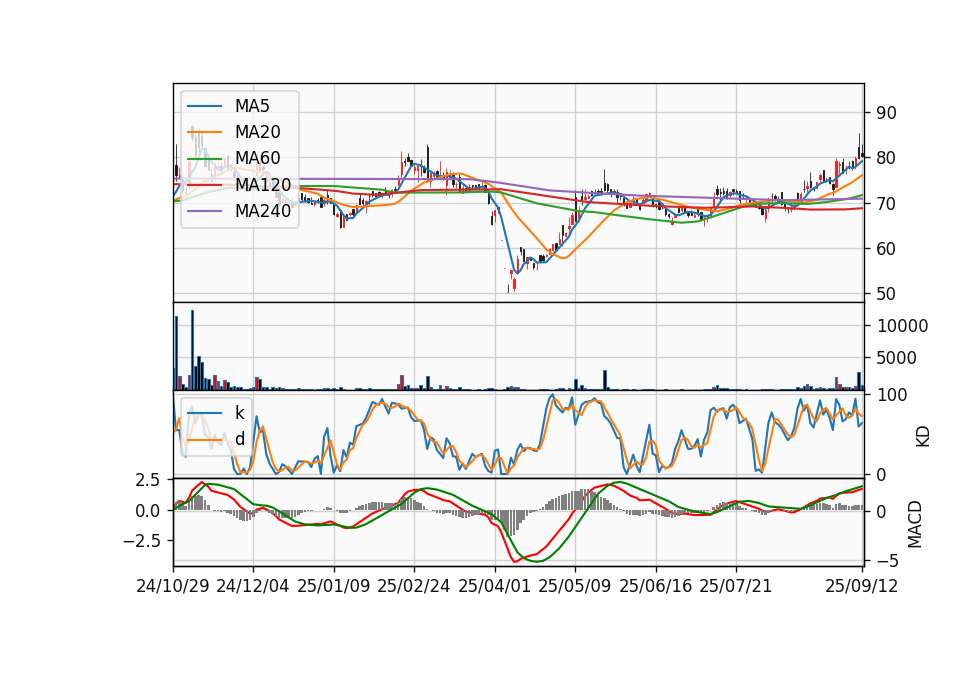Viewport: 960px width, 690px height.
Task: Click the MACD axis title
Action: tap(914, 524)
